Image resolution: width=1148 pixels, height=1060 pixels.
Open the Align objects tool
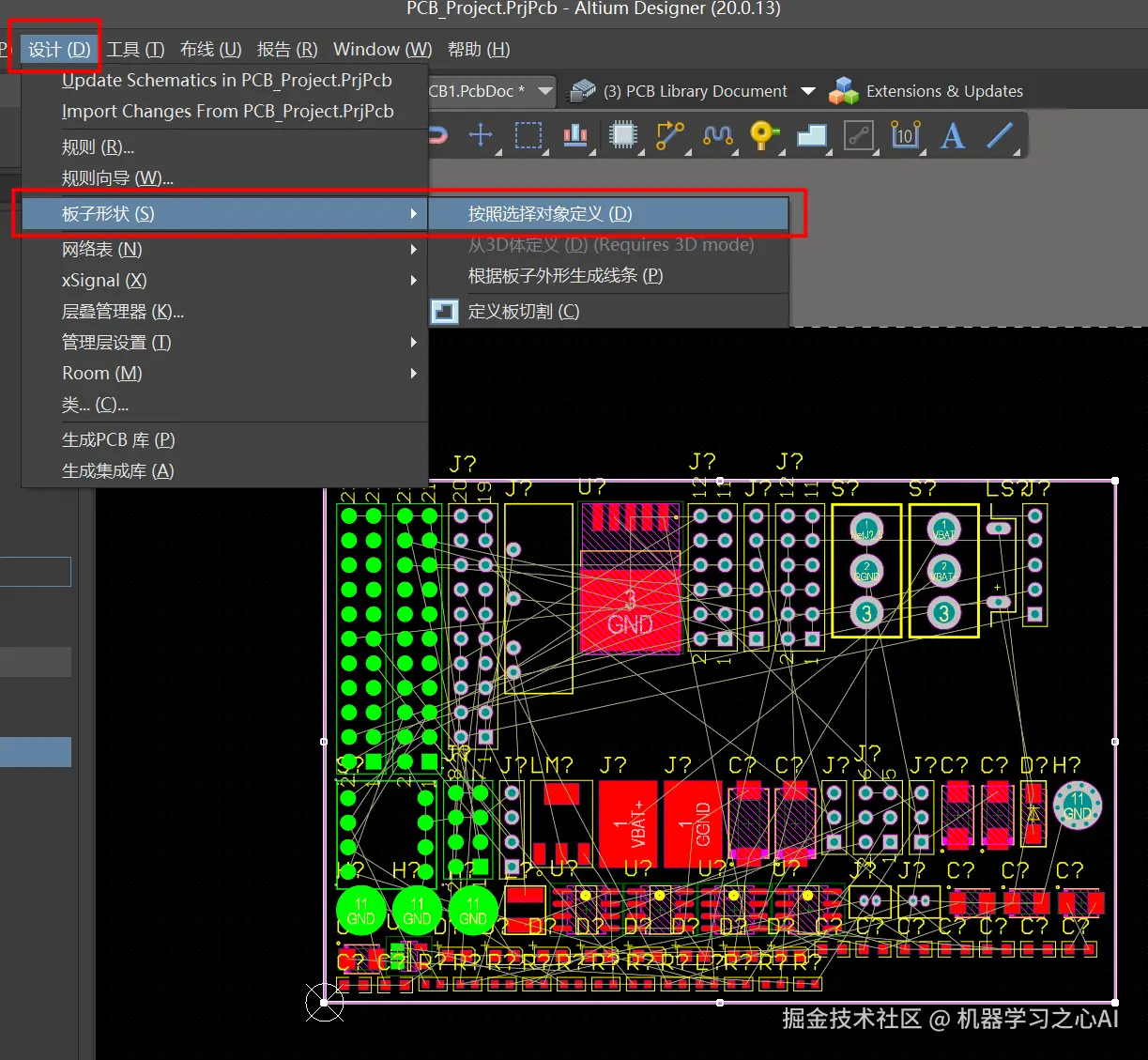pos(575,135)
